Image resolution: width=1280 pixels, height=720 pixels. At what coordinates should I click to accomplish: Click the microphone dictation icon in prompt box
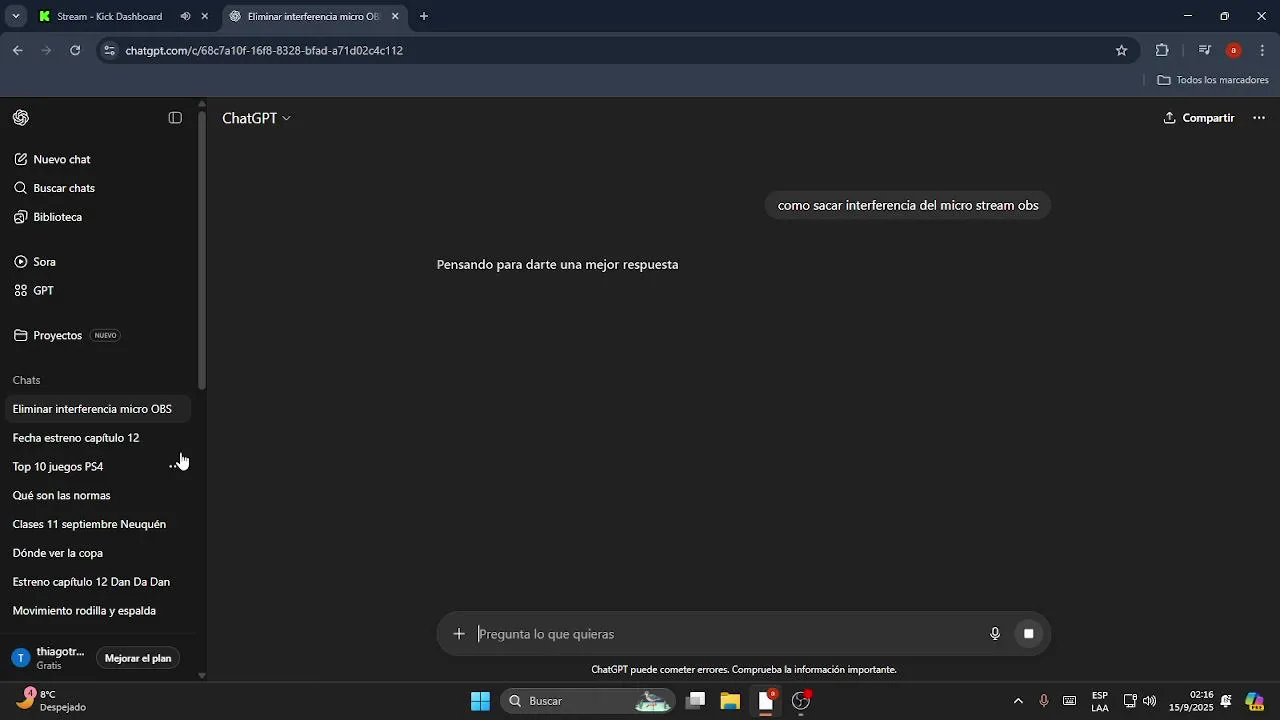995,634
